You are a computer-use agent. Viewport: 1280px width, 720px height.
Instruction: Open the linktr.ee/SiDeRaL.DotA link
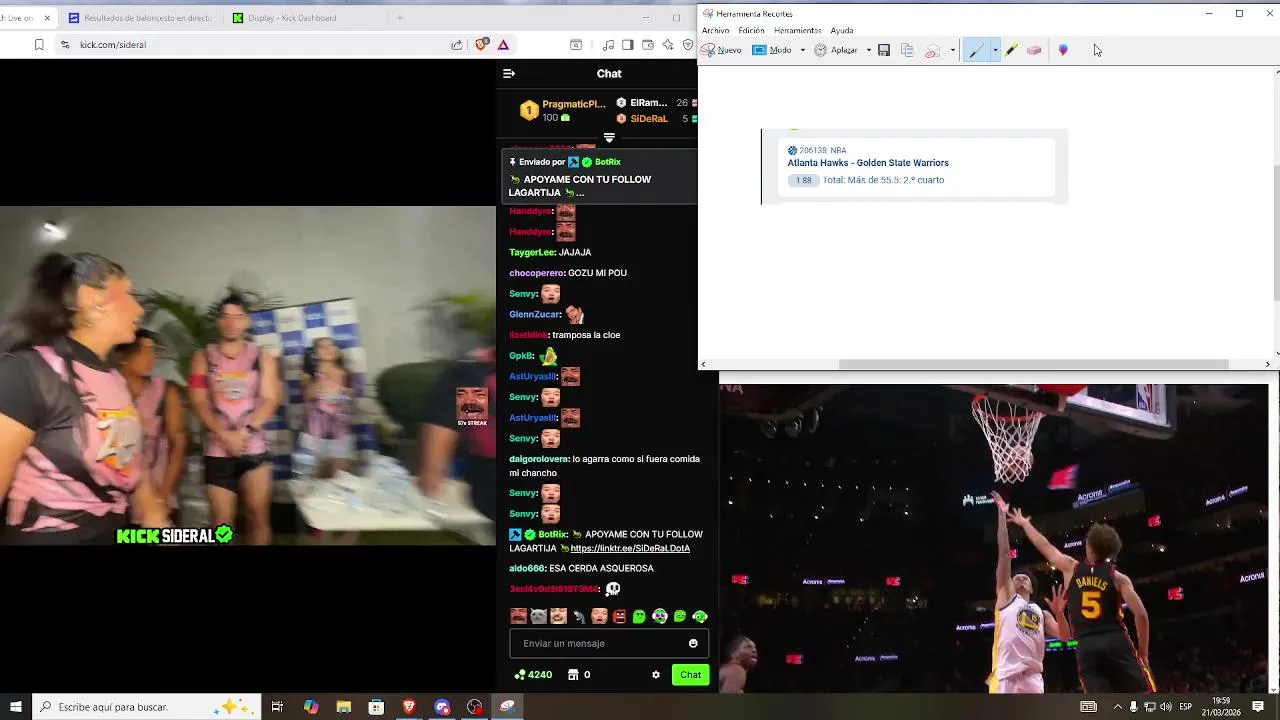coord(630,548)
